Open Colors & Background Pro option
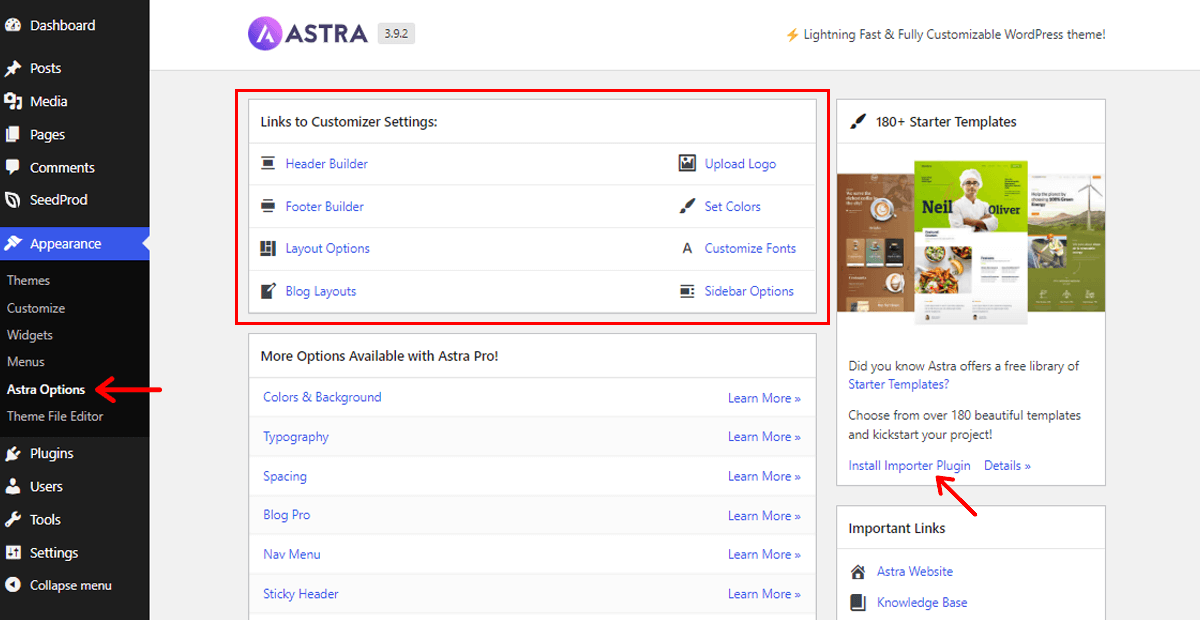Viewport: 1200px width, 620px height. tap(322, 397)
